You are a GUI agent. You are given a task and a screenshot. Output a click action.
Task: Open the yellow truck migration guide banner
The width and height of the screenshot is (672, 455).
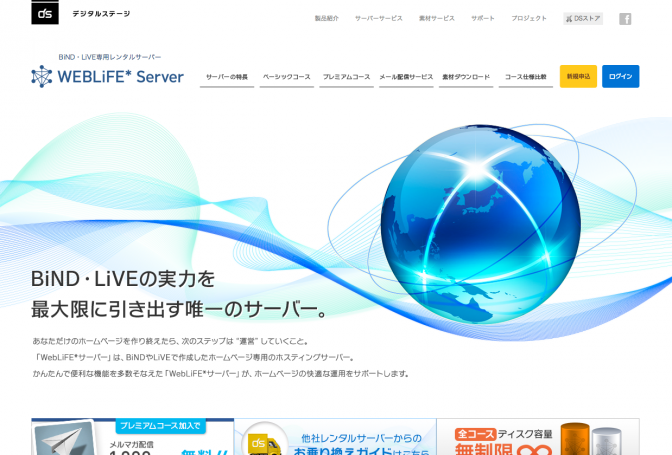coord(335,437)
